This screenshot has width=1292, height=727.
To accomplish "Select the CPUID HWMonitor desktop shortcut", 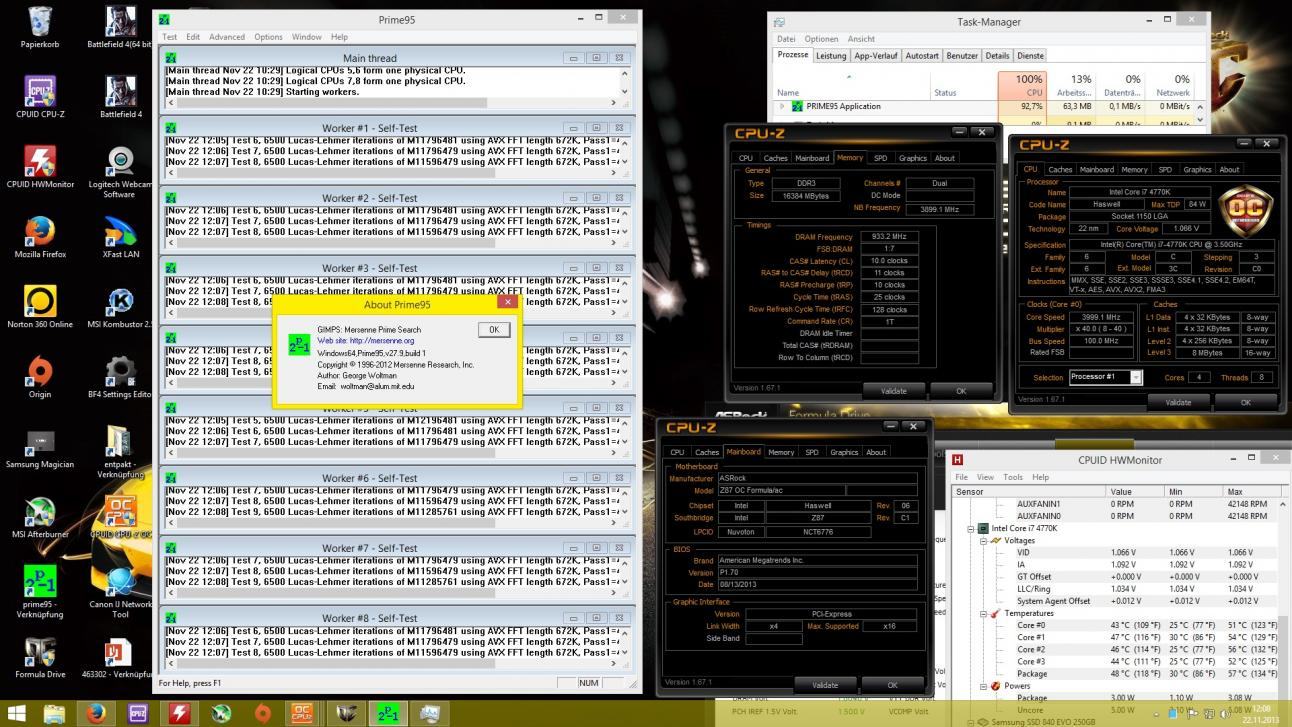I will pyautogui.click(x=40, y=167).
